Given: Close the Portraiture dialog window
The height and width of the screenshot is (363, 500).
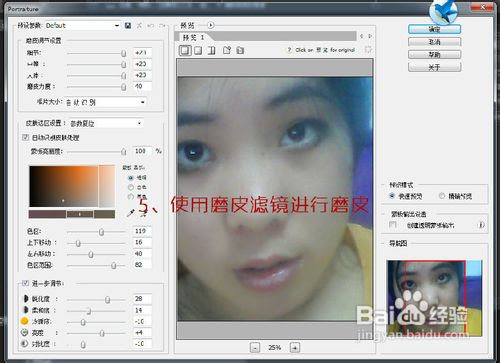Looking at the screenshot, I should 482,7.
